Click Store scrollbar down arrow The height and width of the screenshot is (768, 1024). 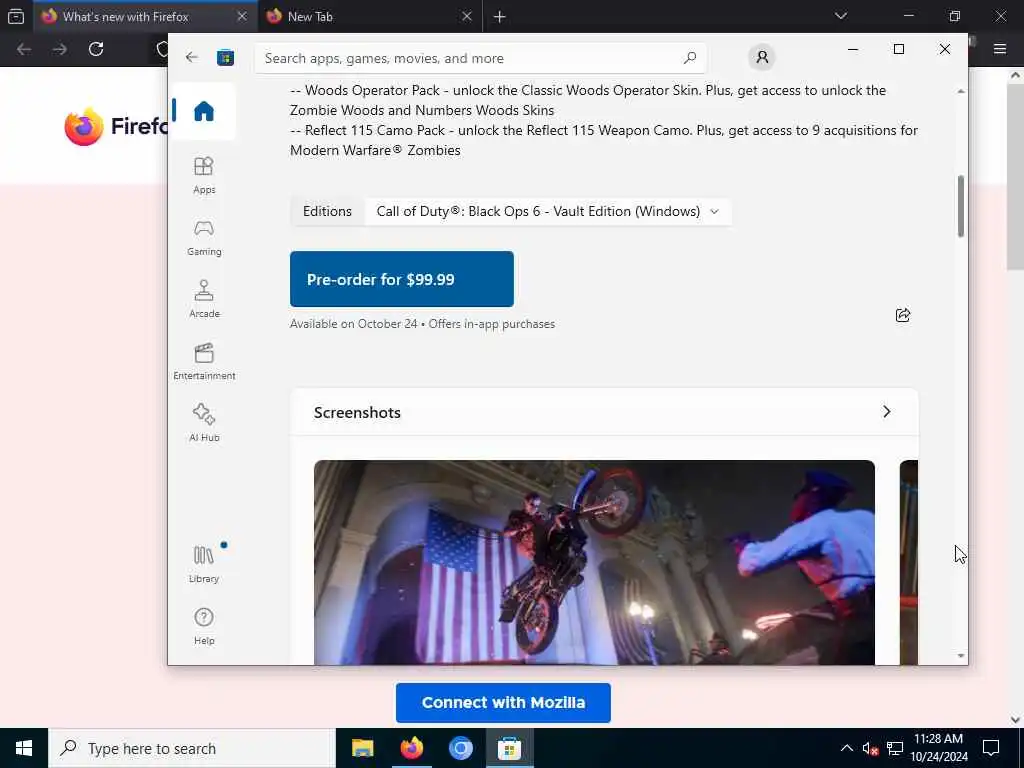coord(961,656)
